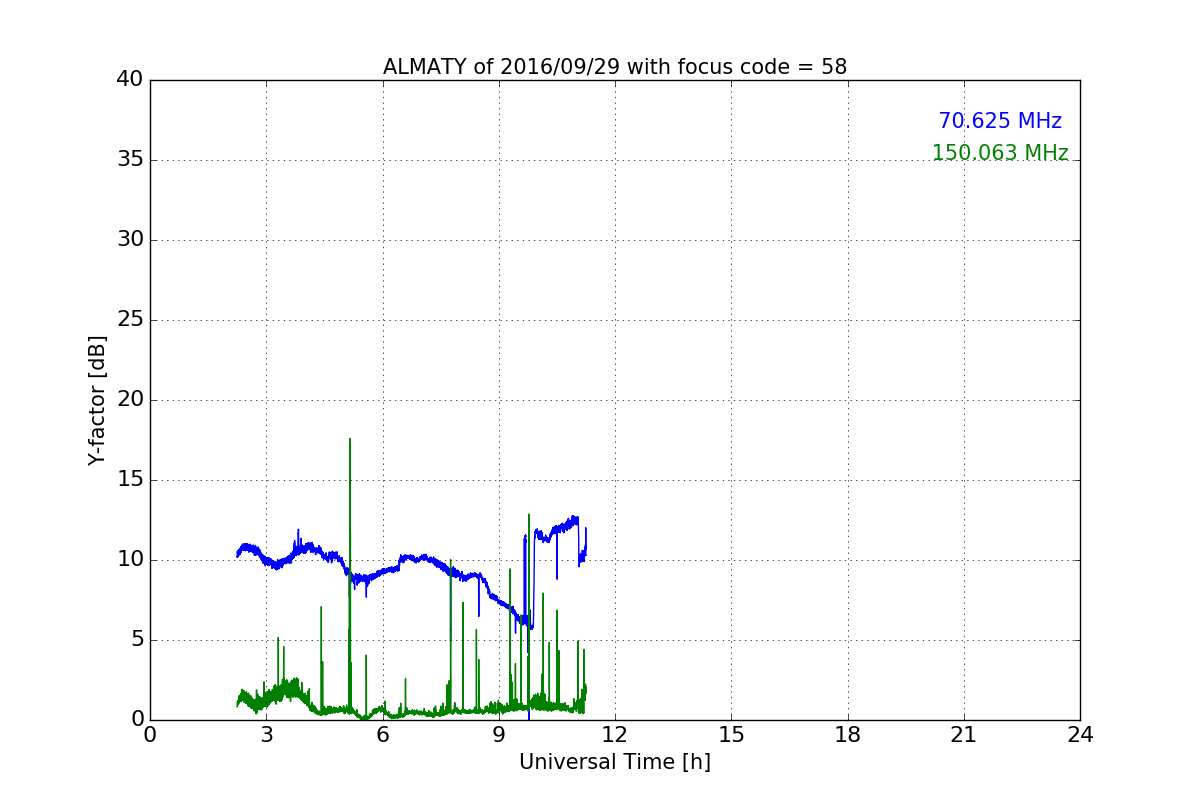Click the y-axis tick value 35

click(130, 160)
